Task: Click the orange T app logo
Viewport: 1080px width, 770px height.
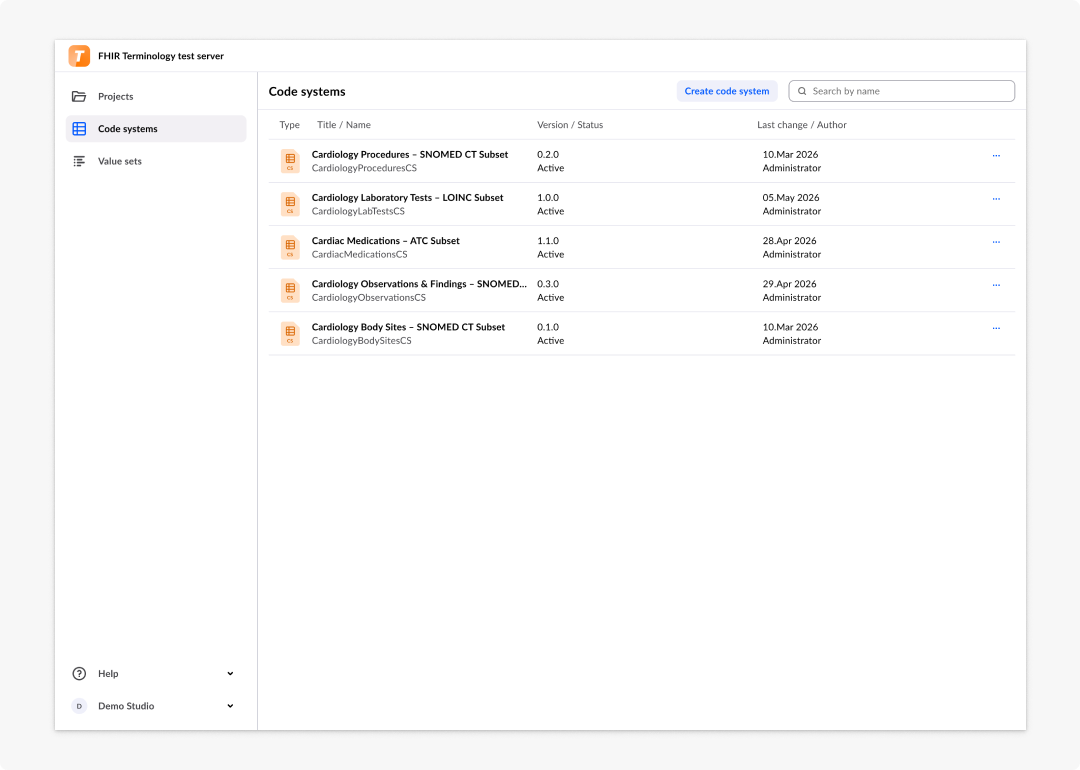Action: click(79, 56)
